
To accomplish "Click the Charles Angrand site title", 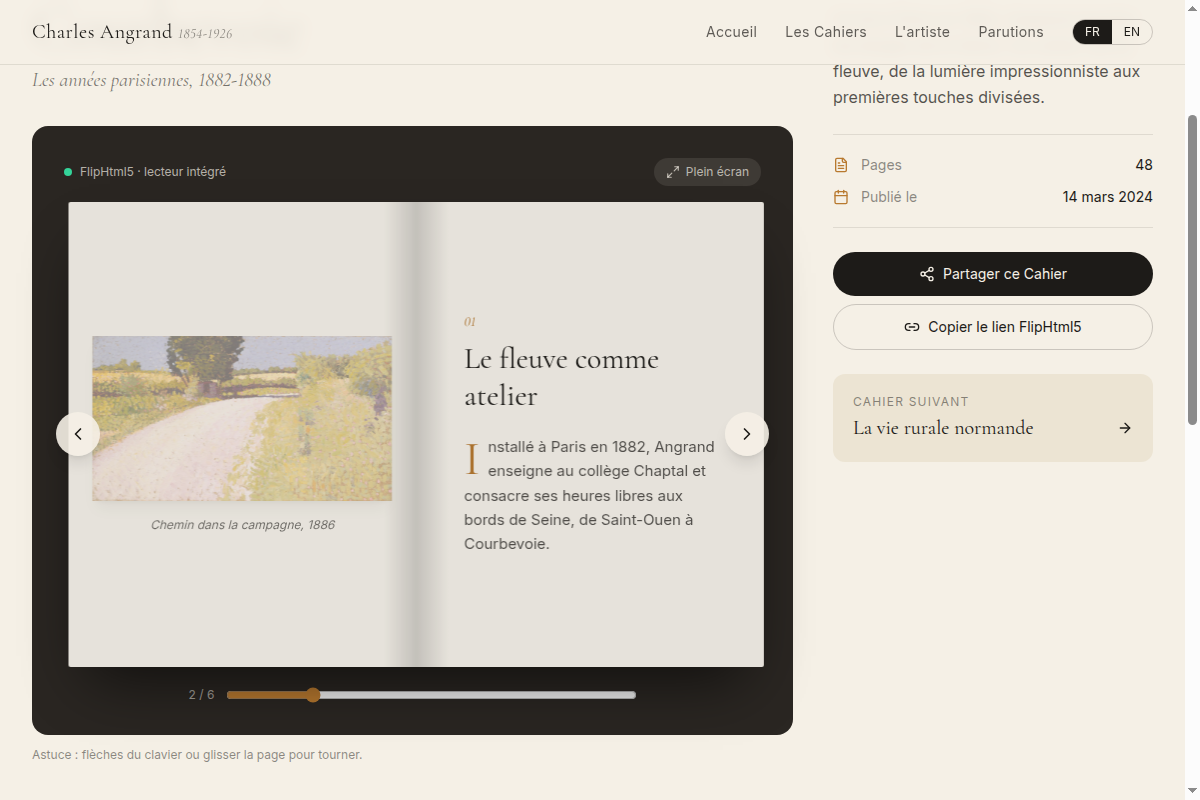I will (x=102, y=32).
